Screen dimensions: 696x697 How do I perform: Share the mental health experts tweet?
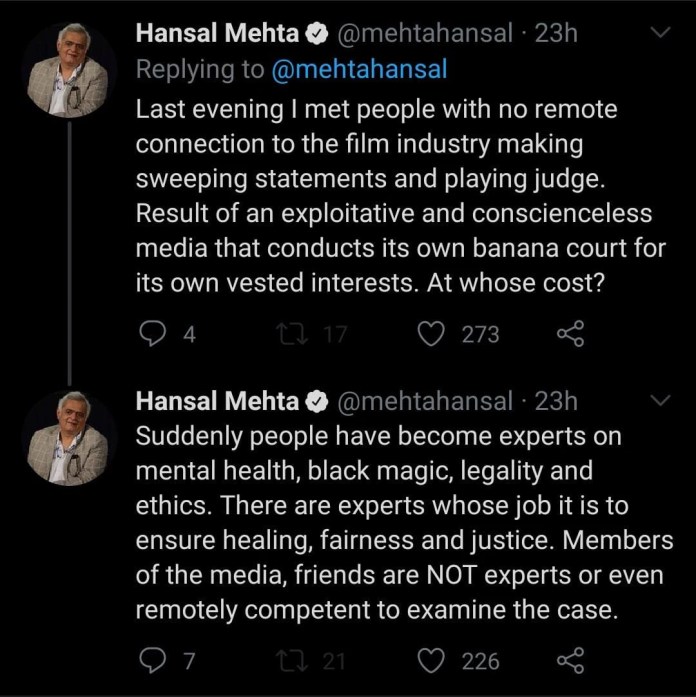pos(569,661)
